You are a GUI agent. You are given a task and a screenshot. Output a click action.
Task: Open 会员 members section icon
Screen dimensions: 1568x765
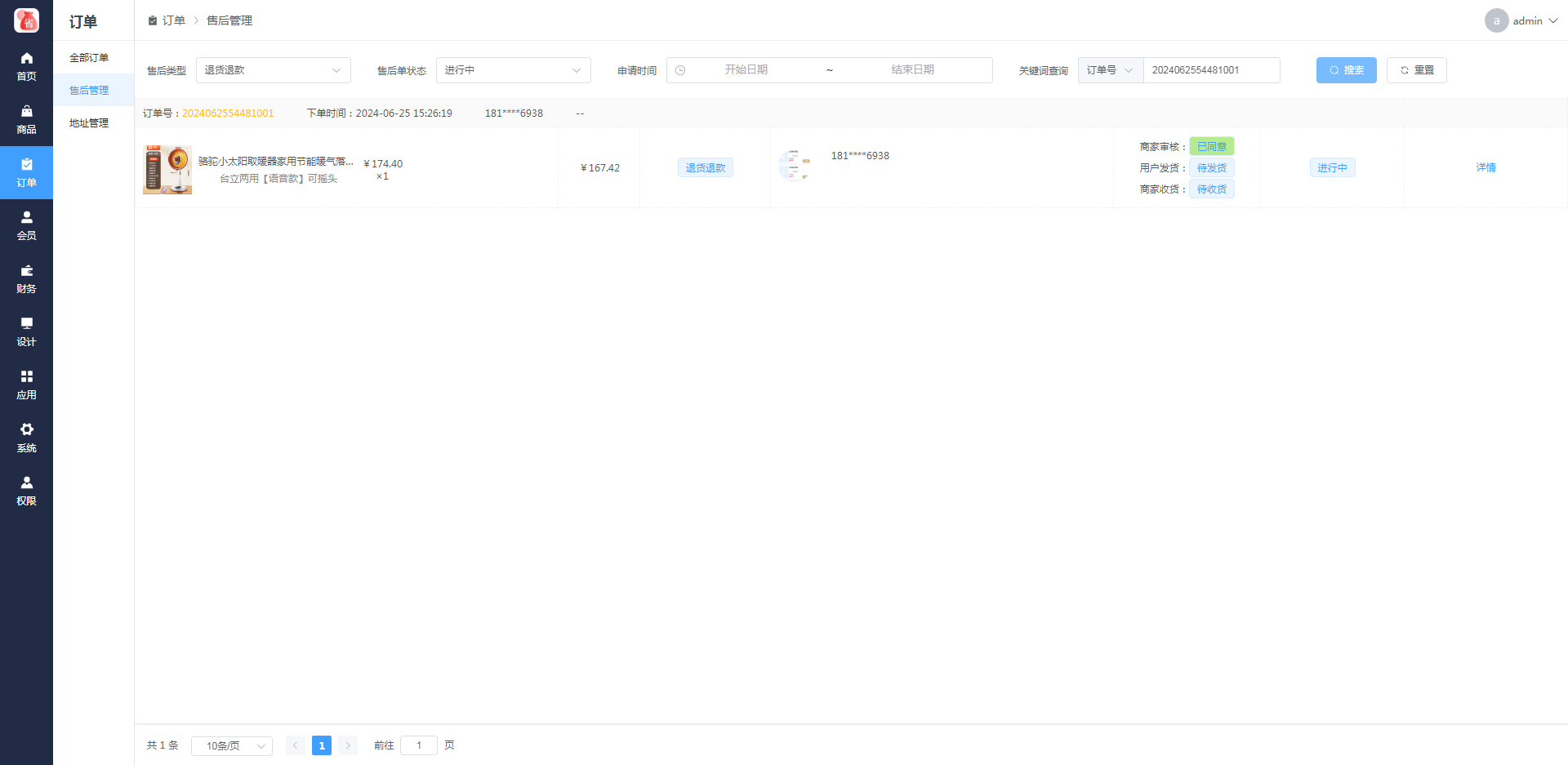26,218
